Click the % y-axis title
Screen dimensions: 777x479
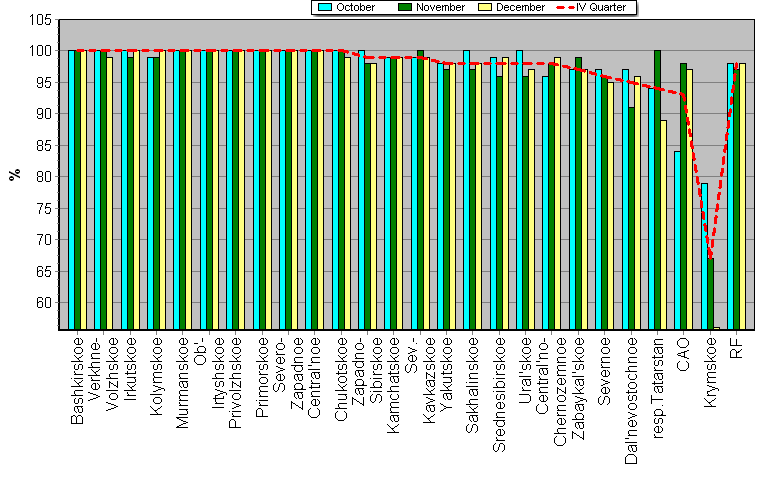click(x=15, y=174)
